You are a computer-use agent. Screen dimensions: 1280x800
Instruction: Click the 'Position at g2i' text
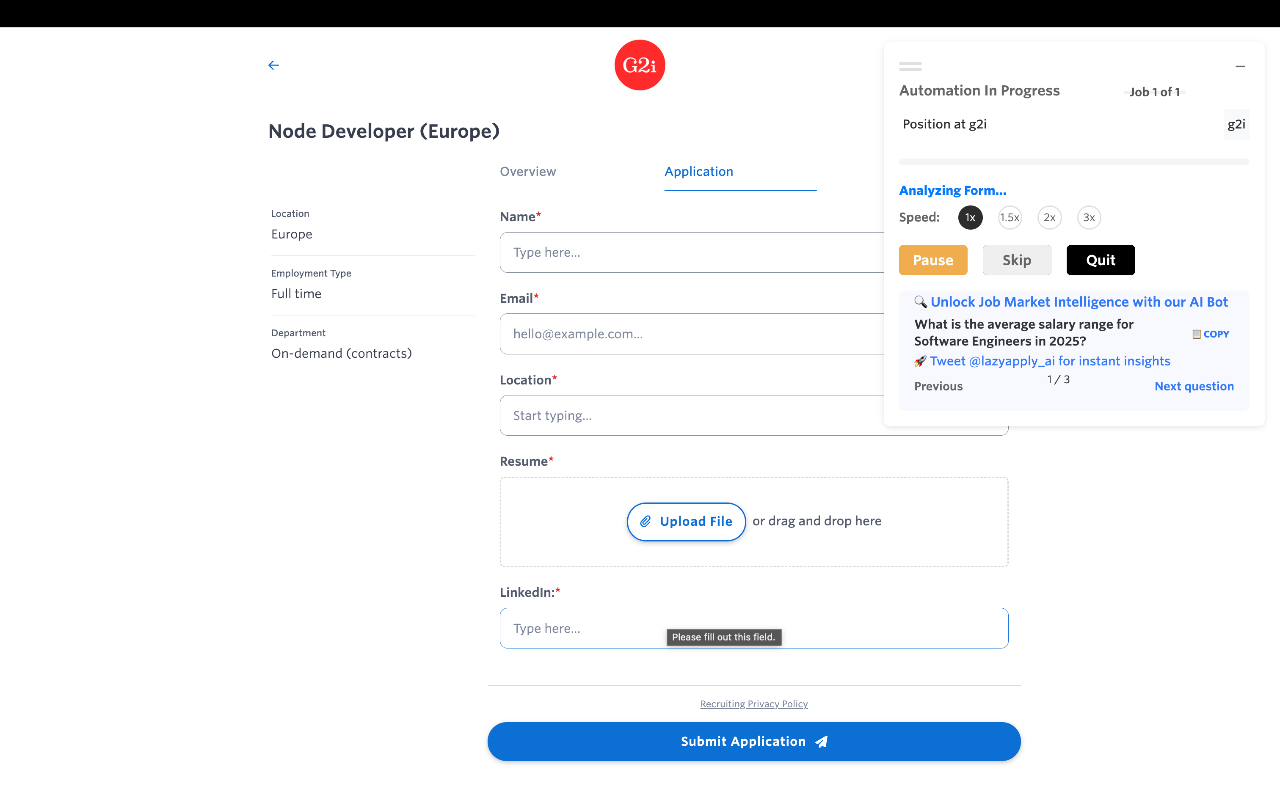pyautogui.click(x=945, y=124)
